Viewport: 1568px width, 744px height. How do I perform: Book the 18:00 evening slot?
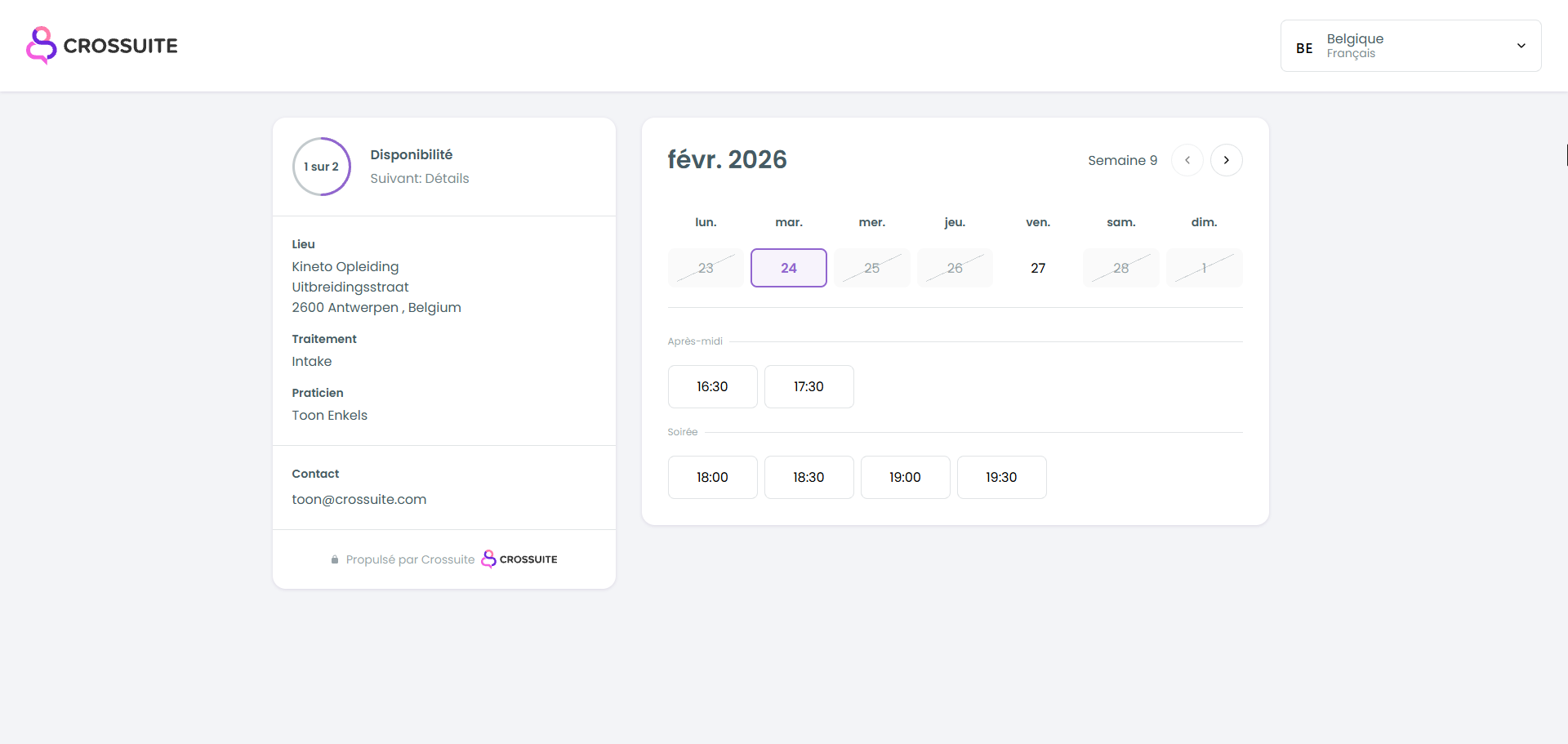[x=712, y=477]
